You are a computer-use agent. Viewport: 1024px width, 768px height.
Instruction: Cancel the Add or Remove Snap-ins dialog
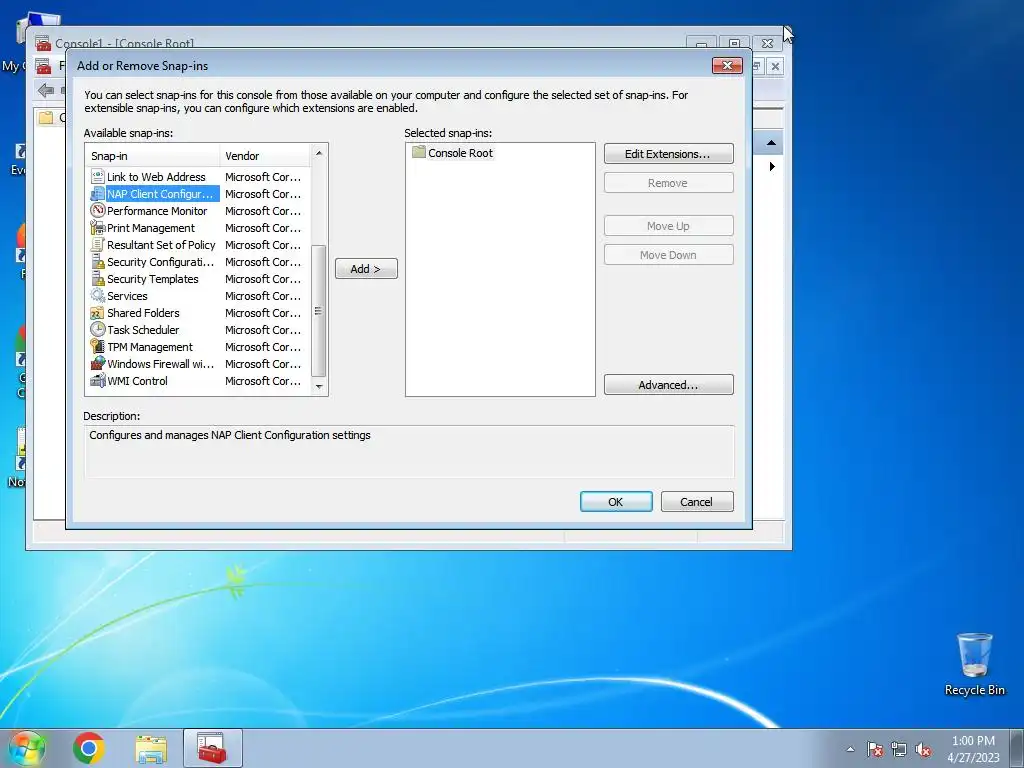tap(696, 502)
